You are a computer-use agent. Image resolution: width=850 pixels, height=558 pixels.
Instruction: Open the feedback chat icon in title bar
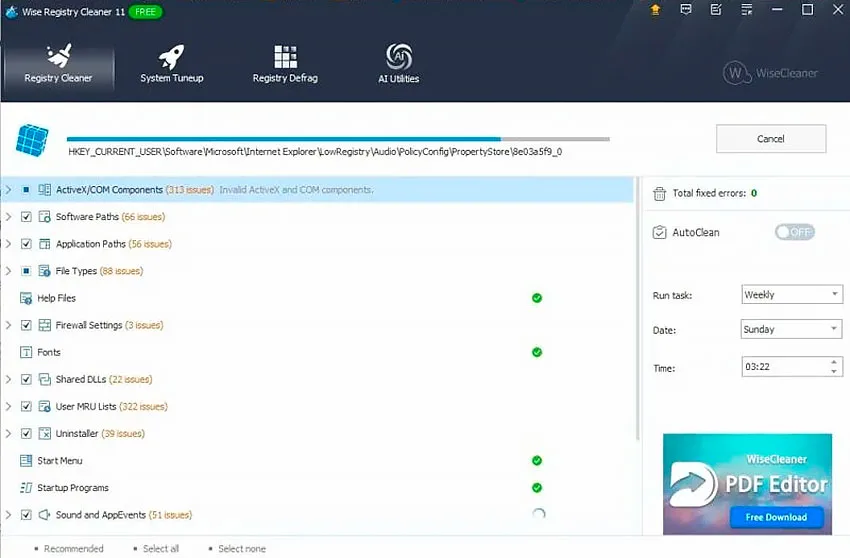coord(686,10)
